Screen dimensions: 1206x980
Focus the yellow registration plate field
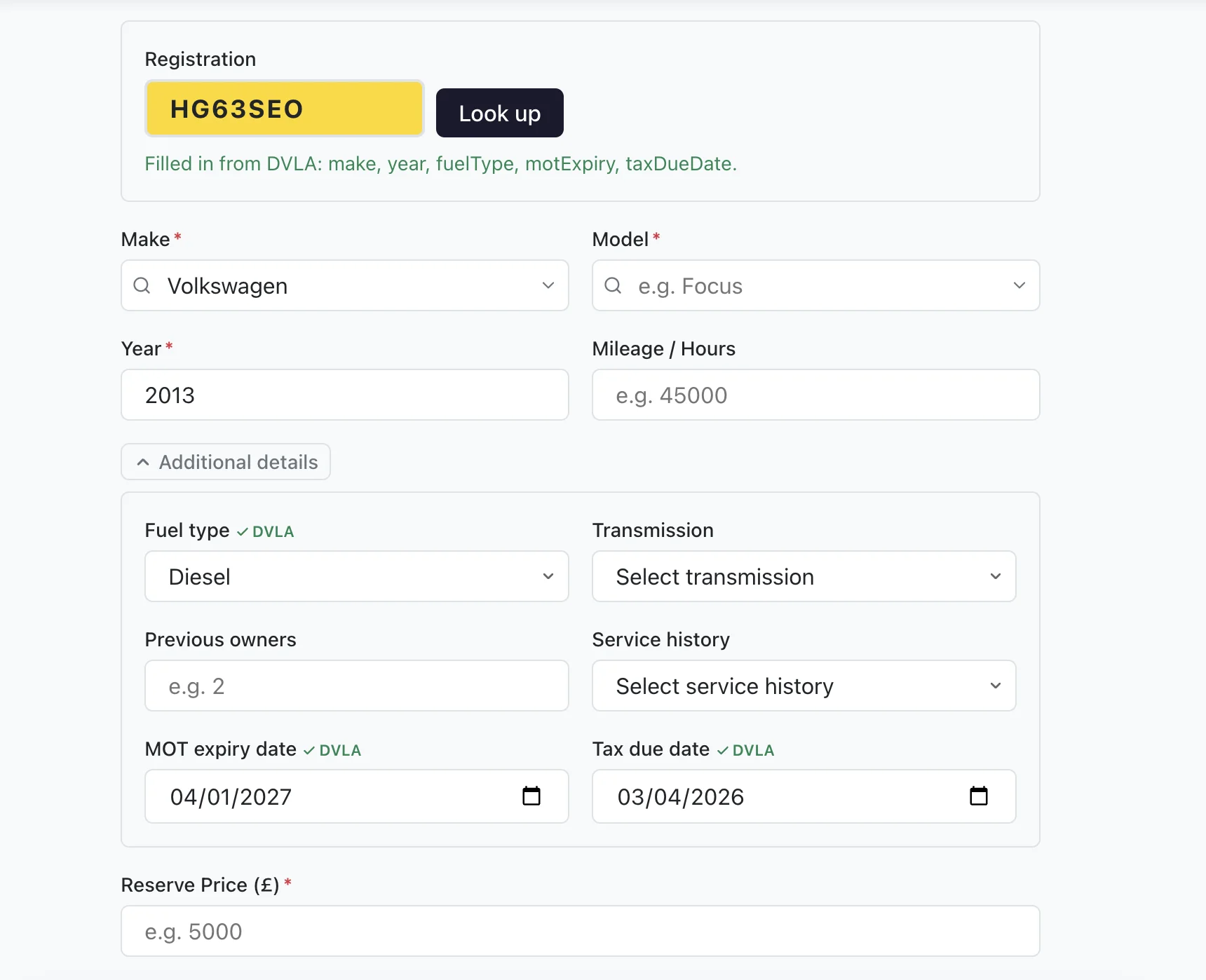click(x=284, y=109)
